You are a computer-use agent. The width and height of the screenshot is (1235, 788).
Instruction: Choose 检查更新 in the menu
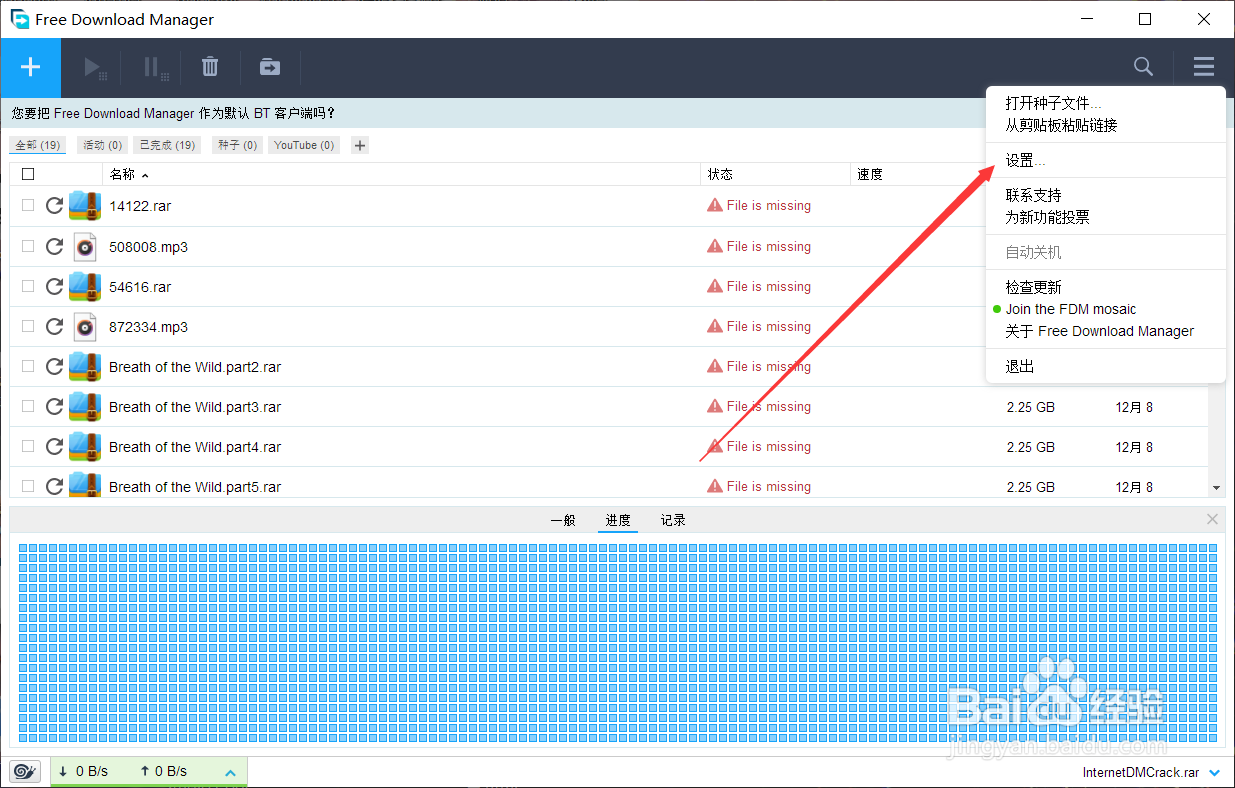point(1033,287)
